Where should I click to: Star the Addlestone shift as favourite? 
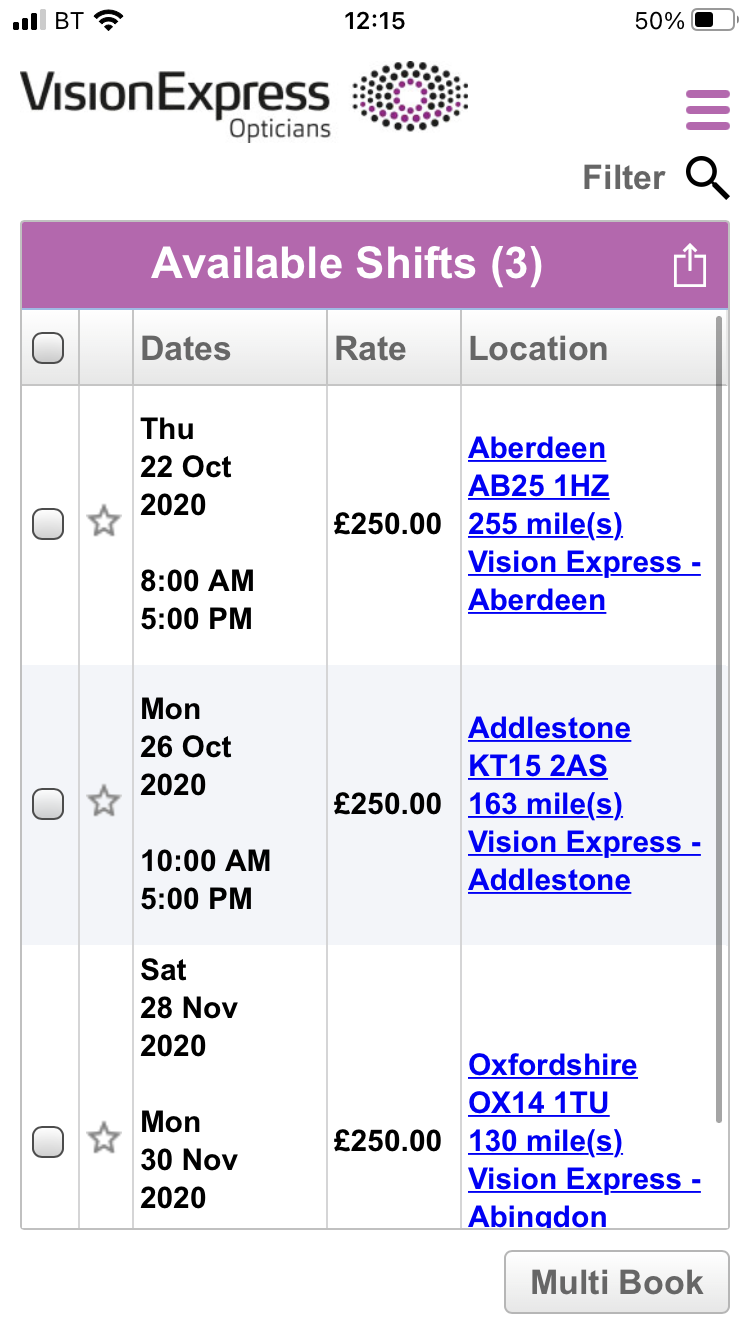(104, 803)
